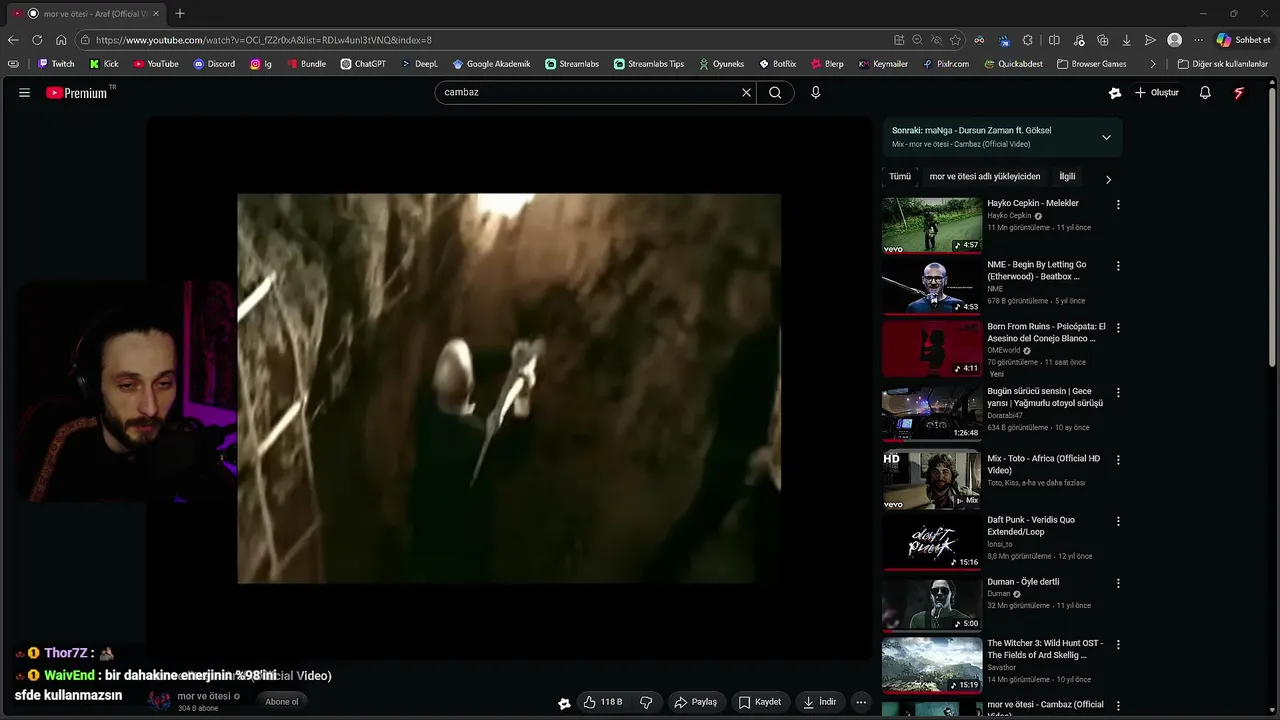Open options for The Witcher 3 video
Screen dimensions: 1280x720
pos(1118,645)
